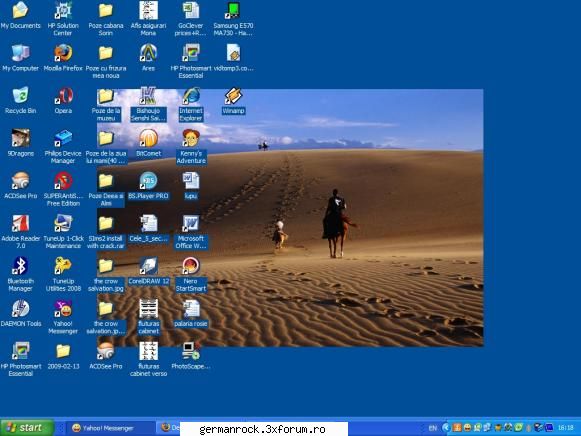Launch TuneUp 1-Click Maintenance shortcut
Screen dimensions: 581x436
[x=63, y=223]
